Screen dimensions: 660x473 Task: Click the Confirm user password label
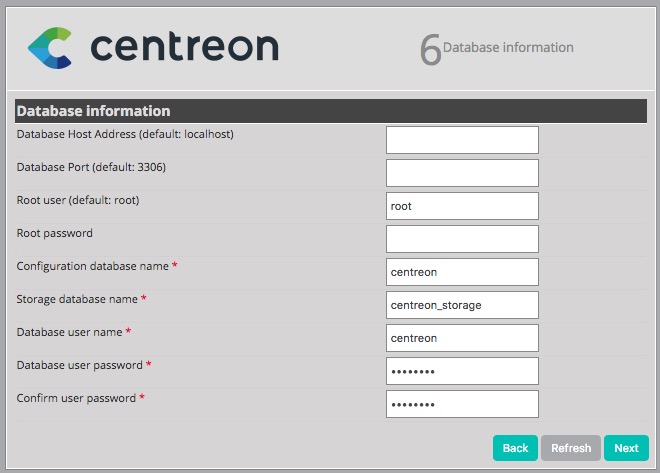coord(76,398)
